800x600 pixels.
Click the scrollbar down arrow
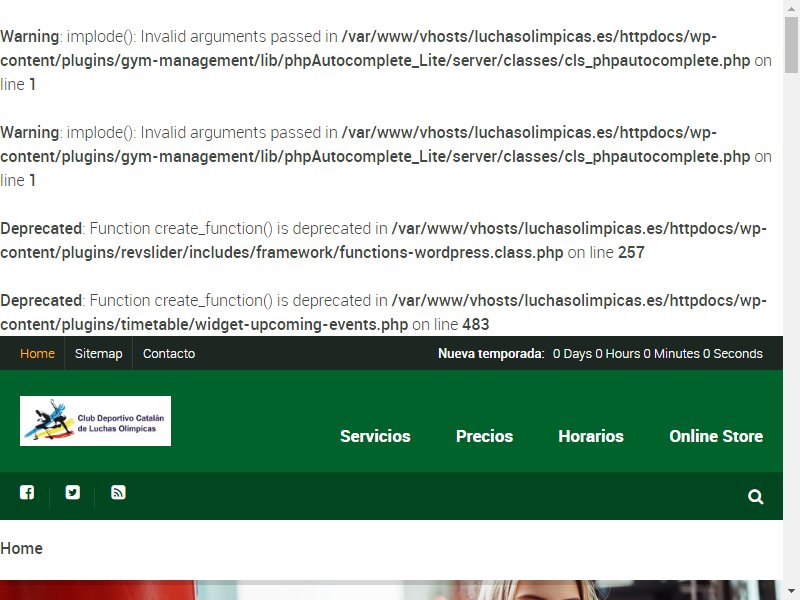pos(791,592)
